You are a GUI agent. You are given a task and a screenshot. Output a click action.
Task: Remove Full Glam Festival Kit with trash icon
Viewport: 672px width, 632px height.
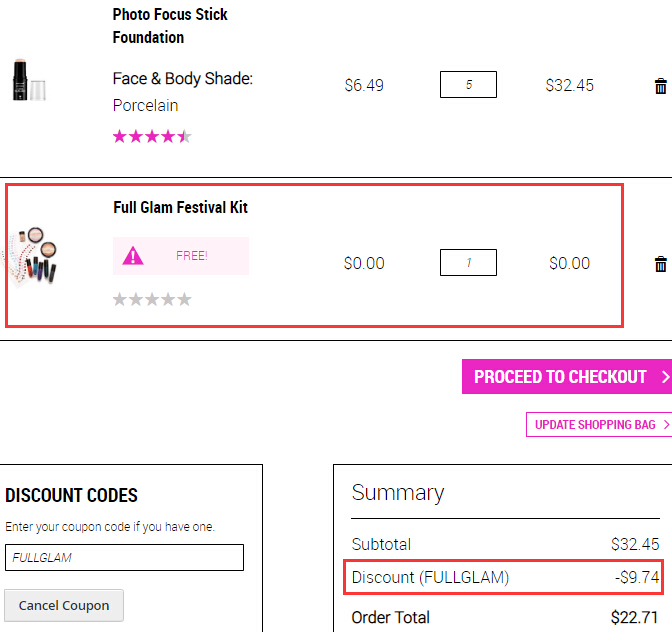(660, 264)
